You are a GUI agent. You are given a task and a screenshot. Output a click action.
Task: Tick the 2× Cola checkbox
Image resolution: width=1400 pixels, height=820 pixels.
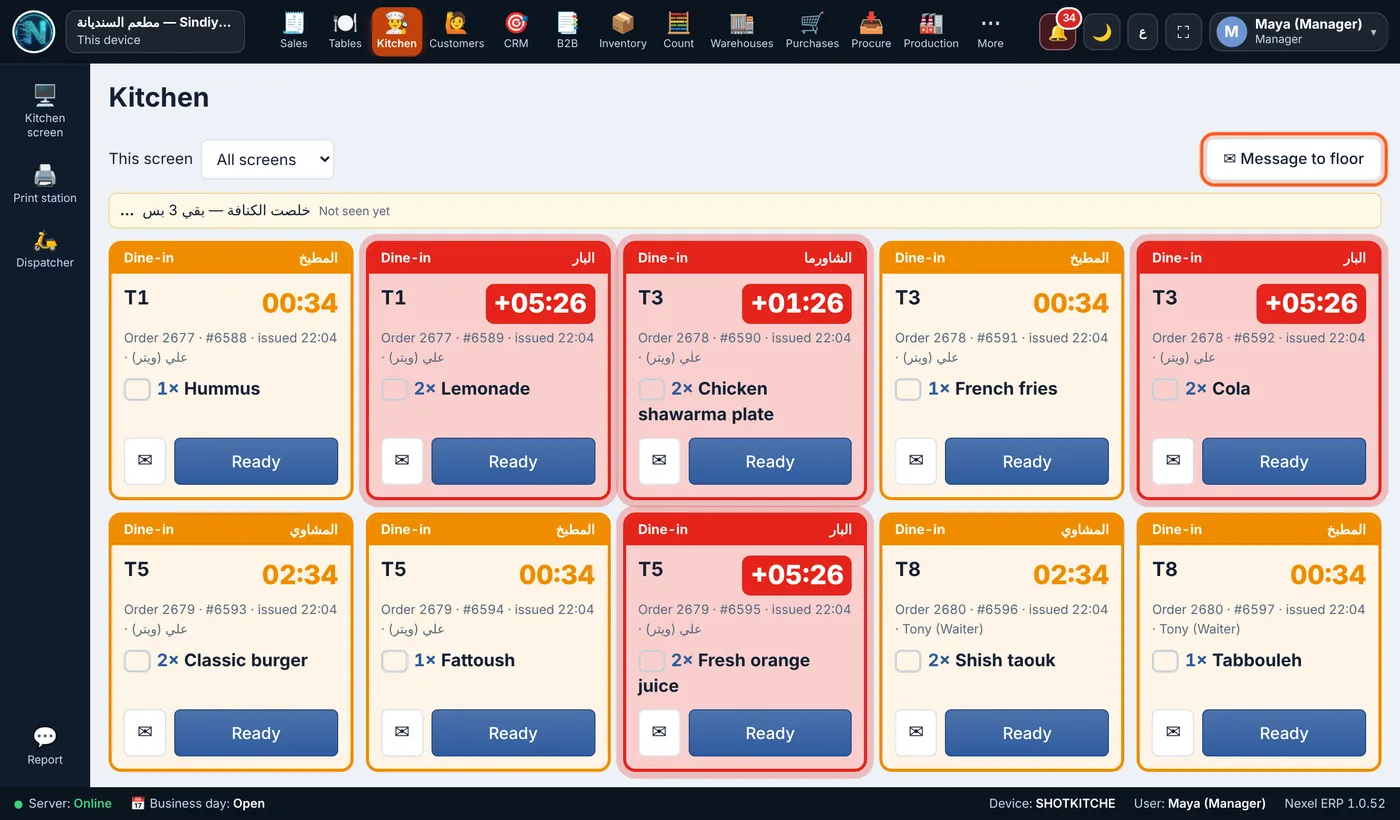click(x=1165, y=389)
